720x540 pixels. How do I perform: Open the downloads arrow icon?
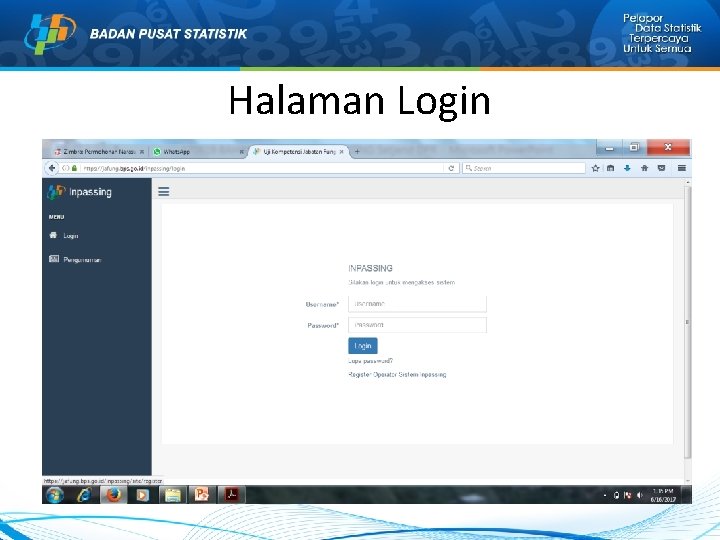[x=627, y=168]
